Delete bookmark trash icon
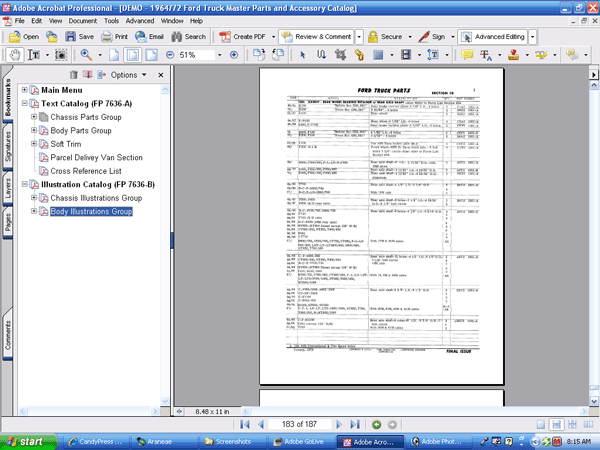This screenshot has width=600, height=450. (73, 75)
